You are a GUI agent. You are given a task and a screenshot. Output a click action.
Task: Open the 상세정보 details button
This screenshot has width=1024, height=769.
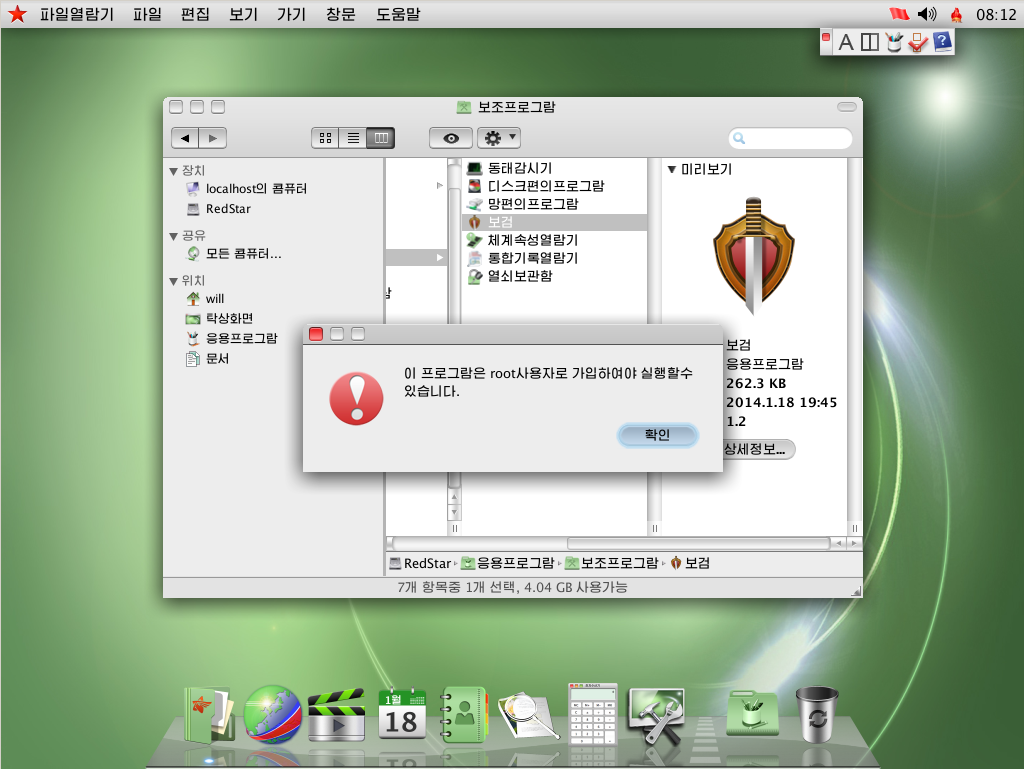coord(759,449)
